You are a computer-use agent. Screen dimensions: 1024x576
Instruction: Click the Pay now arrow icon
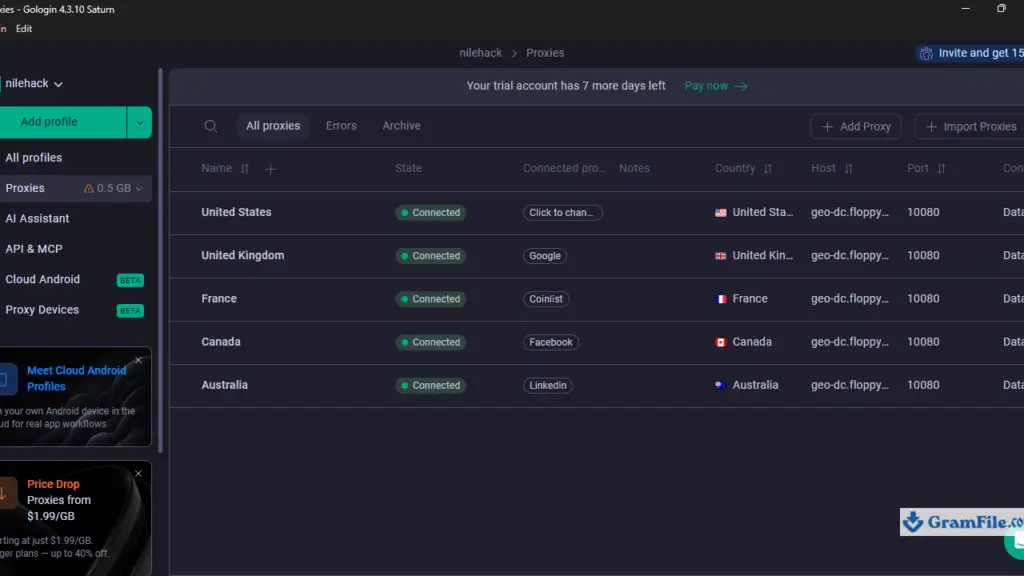coord(741,86)
